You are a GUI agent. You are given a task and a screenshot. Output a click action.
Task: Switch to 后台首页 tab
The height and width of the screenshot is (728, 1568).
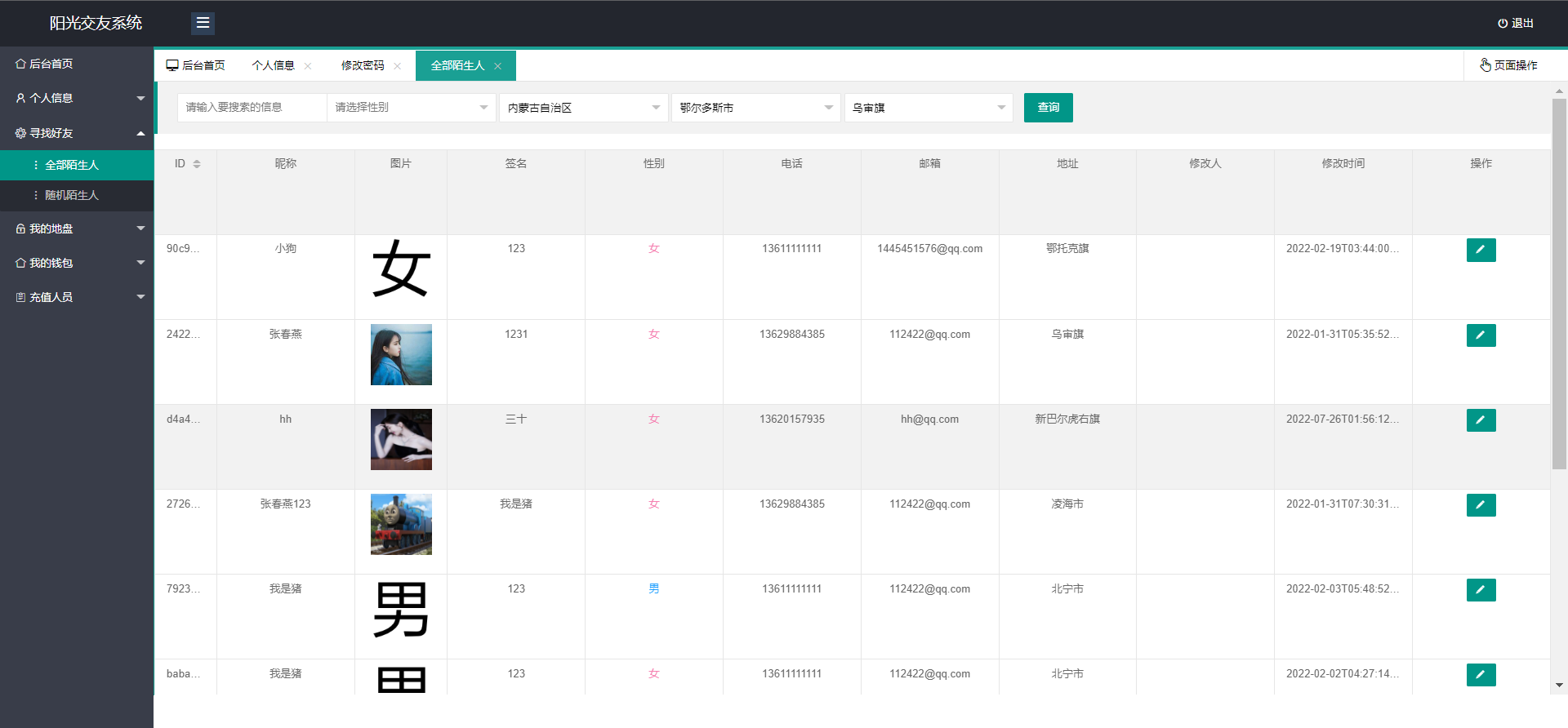196,65
